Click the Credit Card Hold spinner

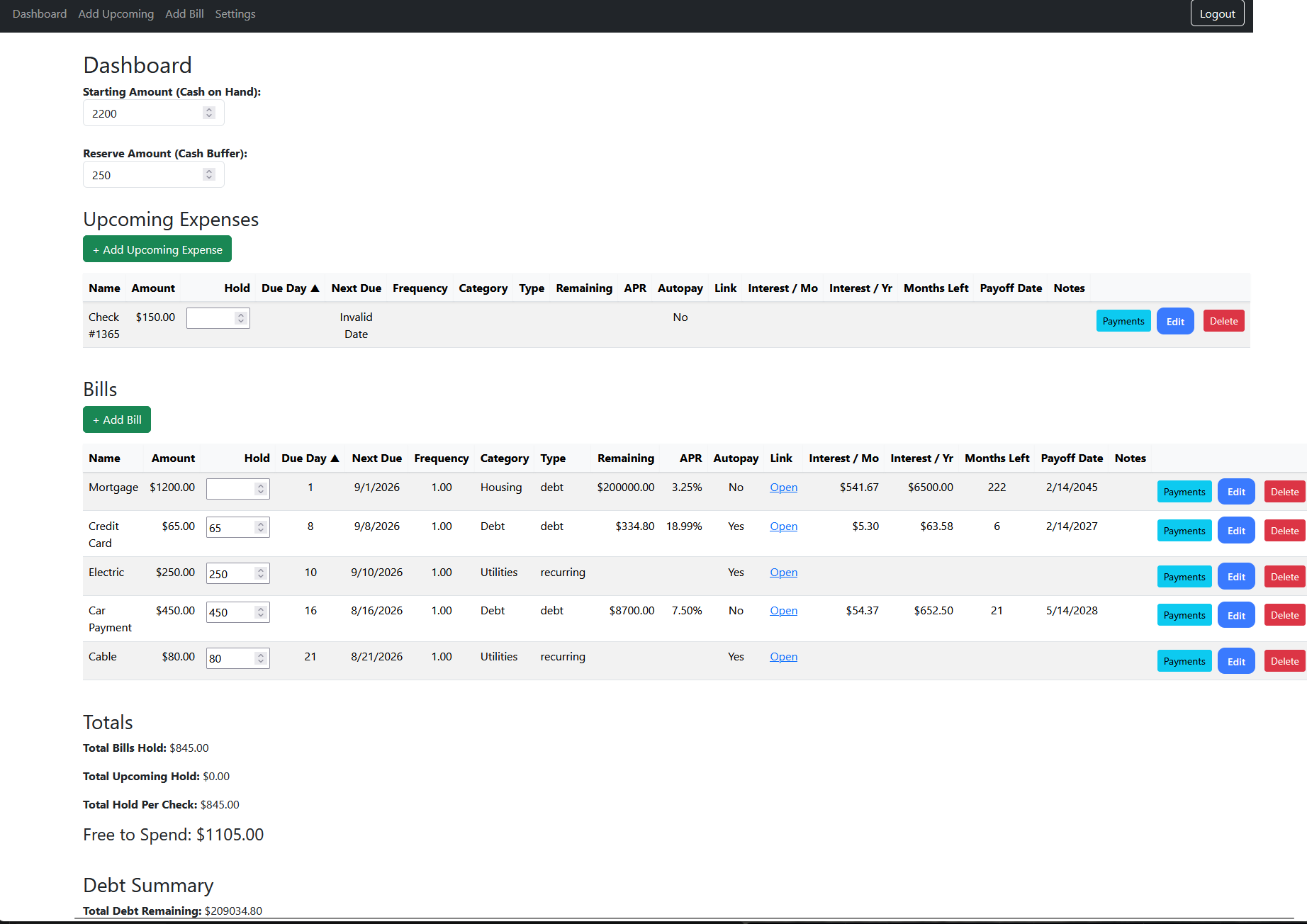261,527
